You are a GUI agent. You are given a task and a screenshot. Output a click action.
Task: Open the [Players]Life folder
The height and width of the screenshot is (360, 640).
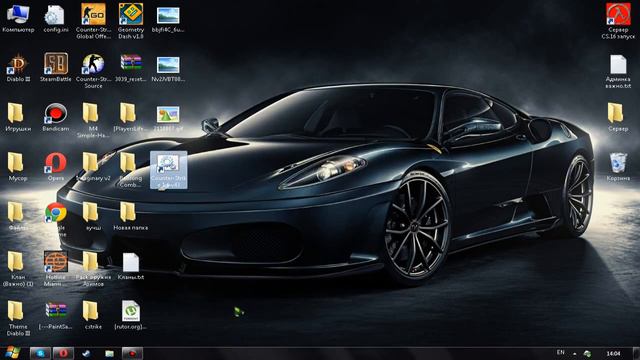129,118
